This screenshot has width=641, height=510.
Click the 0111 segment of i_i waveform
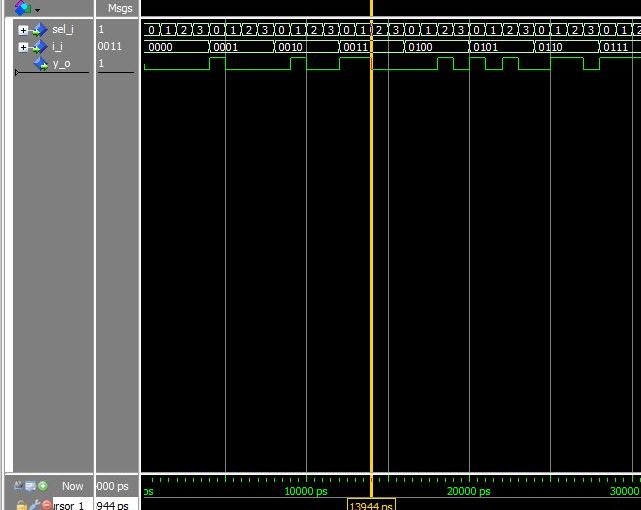(x=620, y=47)
